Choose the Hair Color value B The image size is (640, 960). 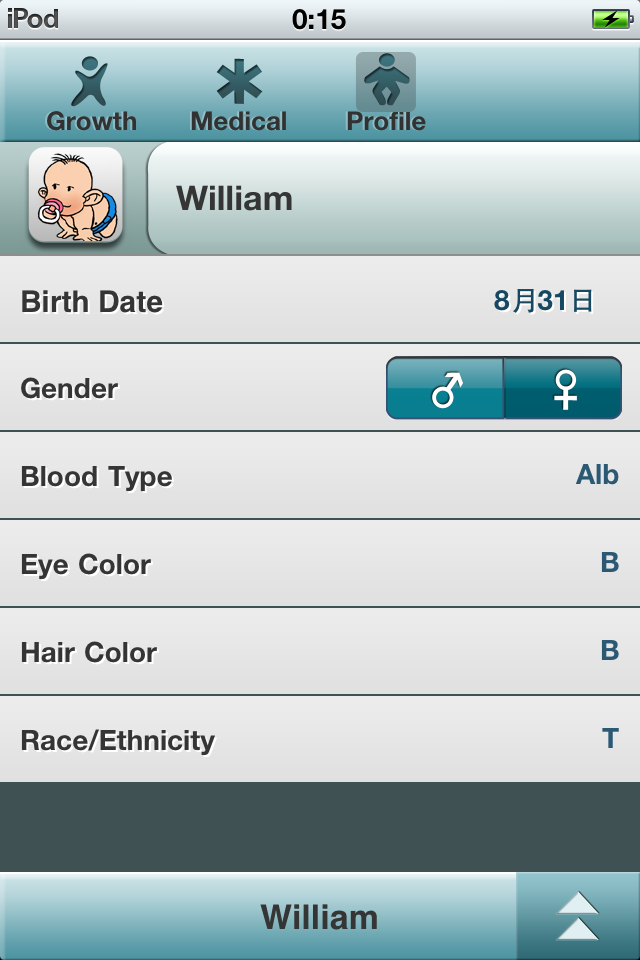609,650
